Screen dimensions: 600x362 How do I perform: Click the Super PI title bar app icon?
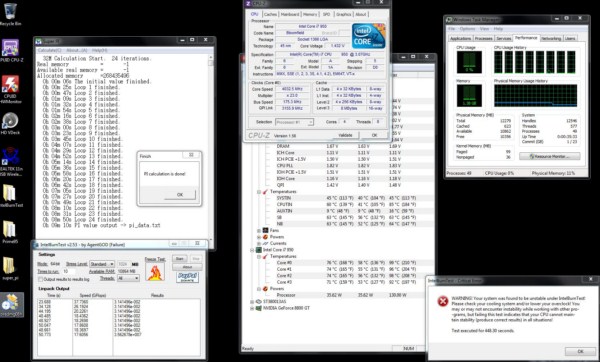coord(39,41)
